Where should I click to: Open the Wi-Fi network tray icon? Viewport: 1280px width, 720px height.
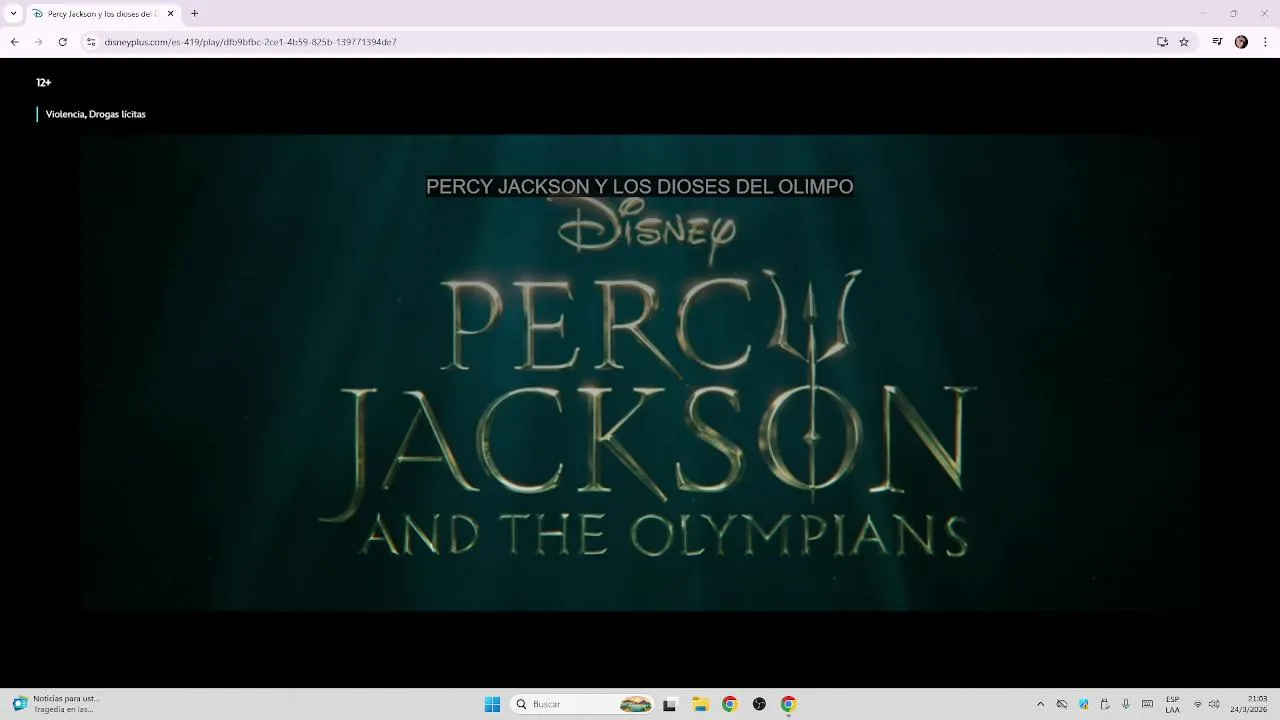[x=1198, y=704]
